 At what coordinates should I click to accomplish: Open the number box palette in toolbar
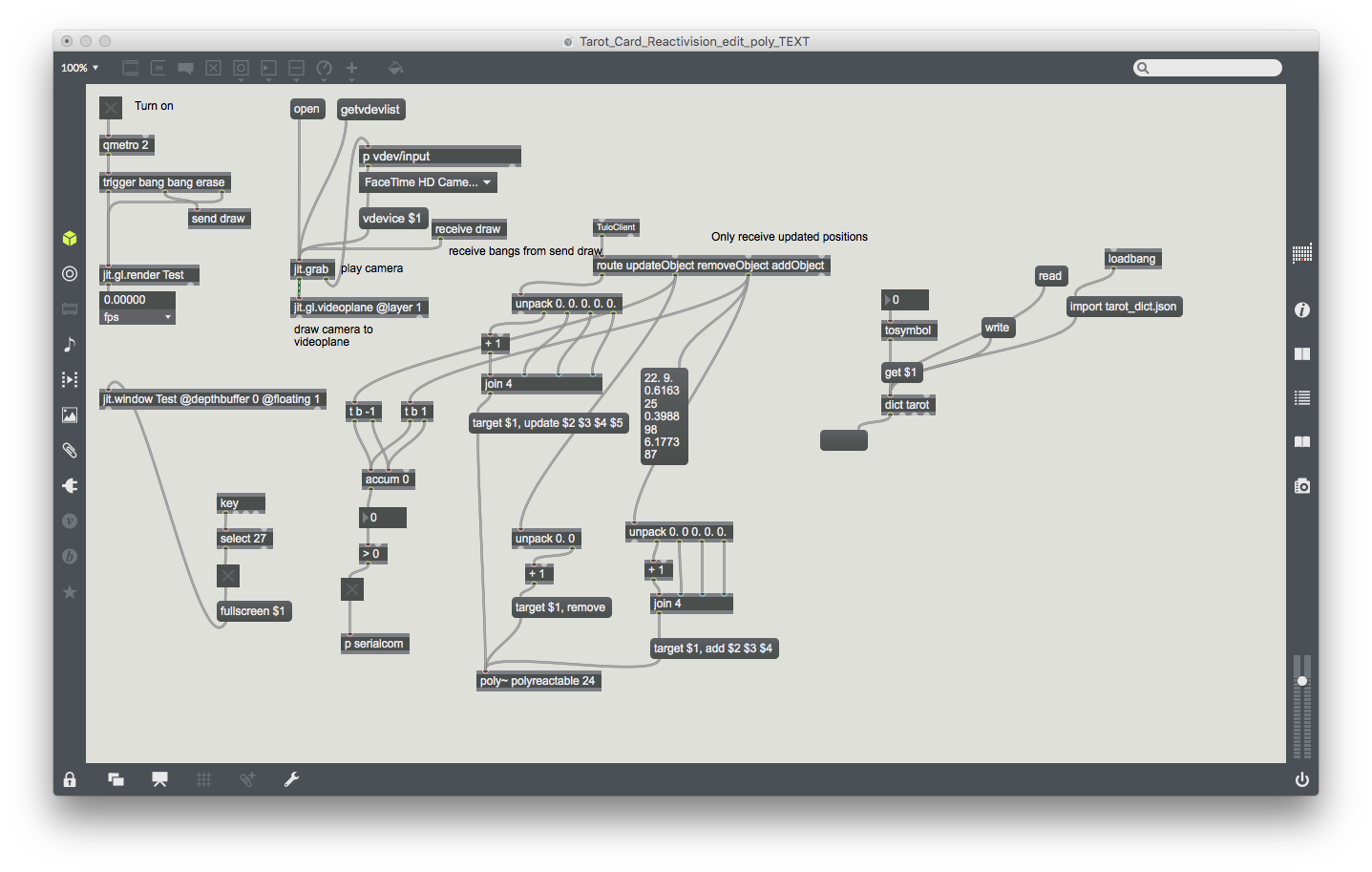(269, 68)
